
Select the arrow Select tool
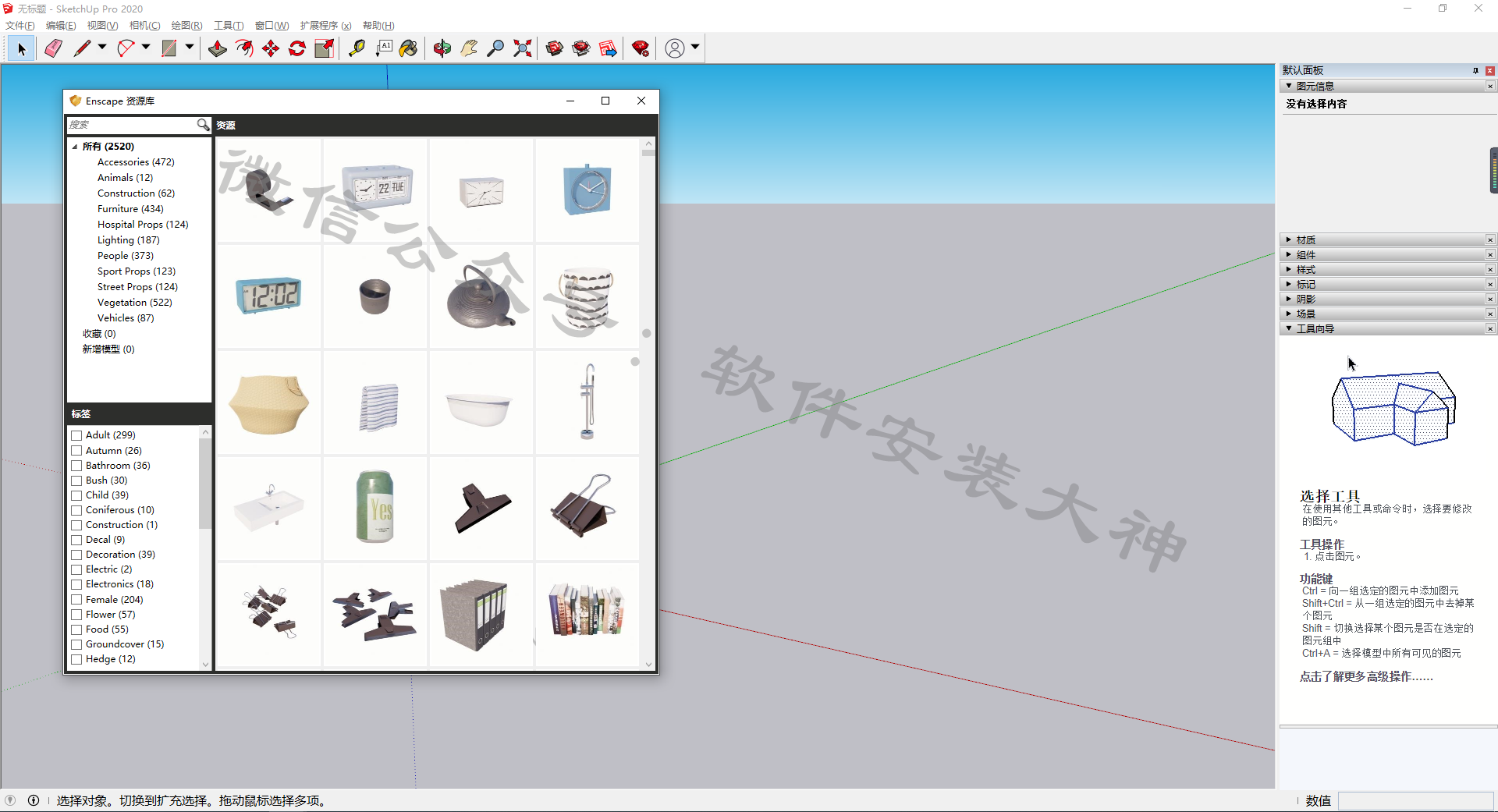(x=21, y=48)
